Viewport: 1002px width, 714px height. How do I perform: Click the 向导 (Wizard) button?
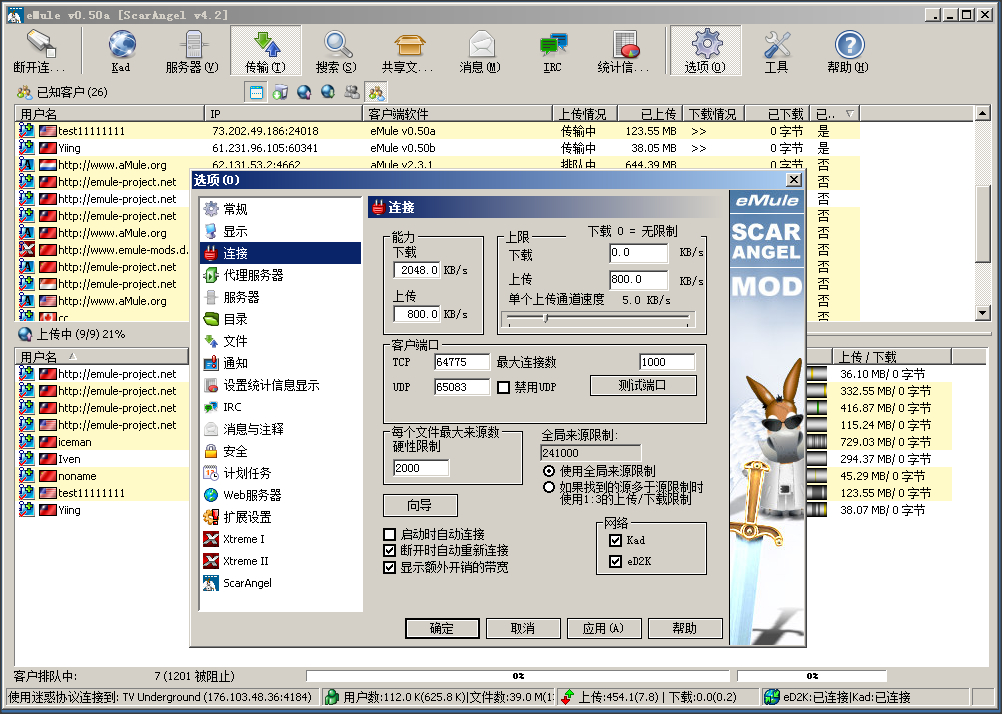420,505
